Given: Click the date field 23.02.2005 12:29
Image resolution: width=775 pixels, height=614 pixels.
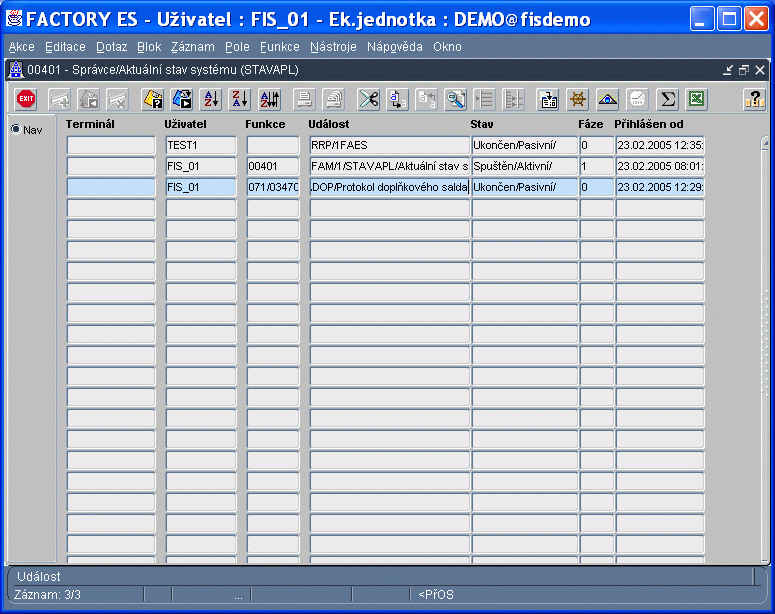Looking at the screenshot, I should point(660,187).
